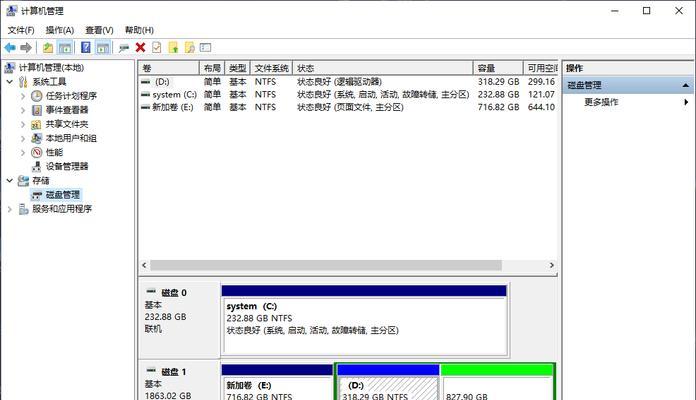The height and width of the screenshot is (400, 696).
Task: Click the 318.29 GB capacity cell
Action: tap(498, 82)
